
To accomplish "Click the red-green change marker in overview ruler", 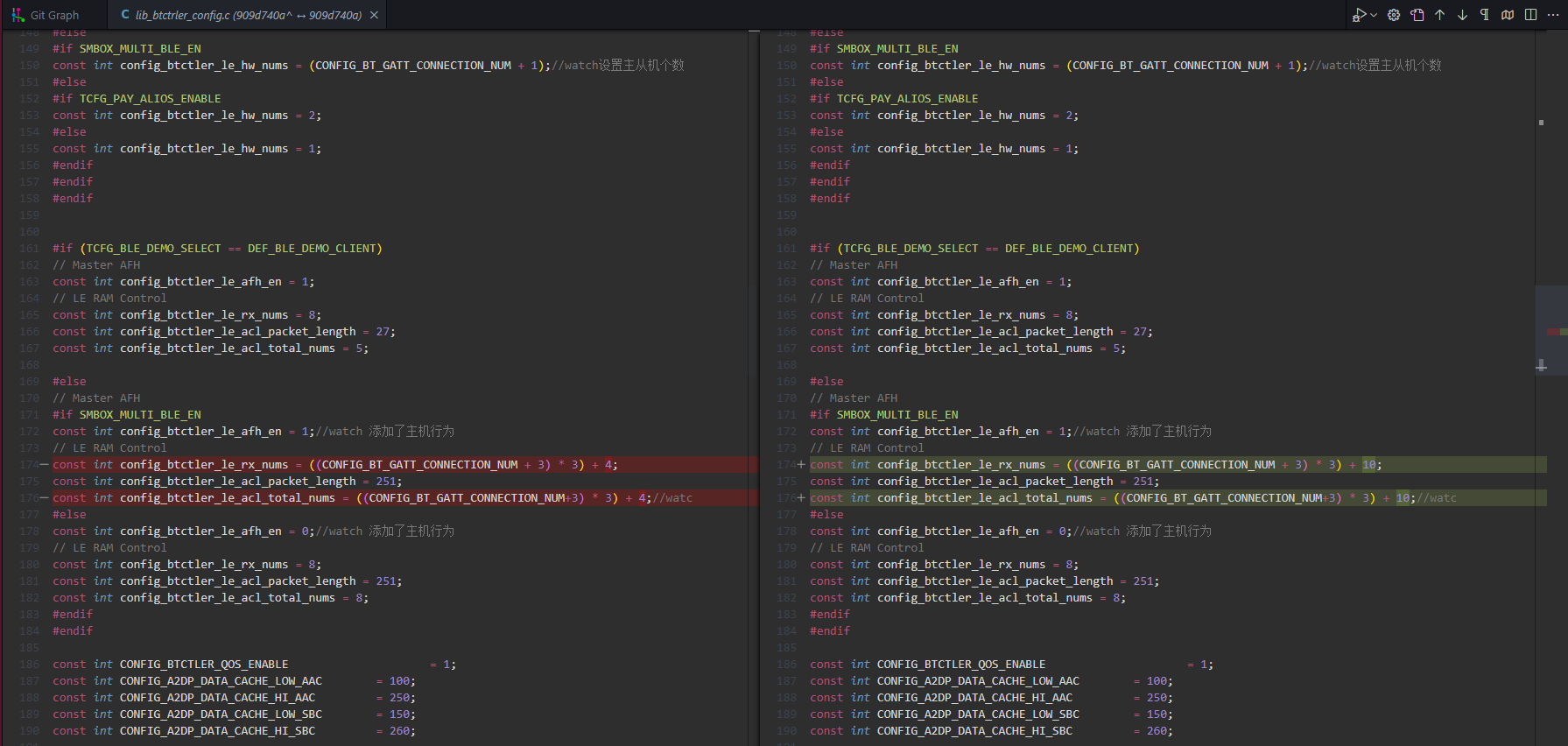I will [x=1557, y=332].
